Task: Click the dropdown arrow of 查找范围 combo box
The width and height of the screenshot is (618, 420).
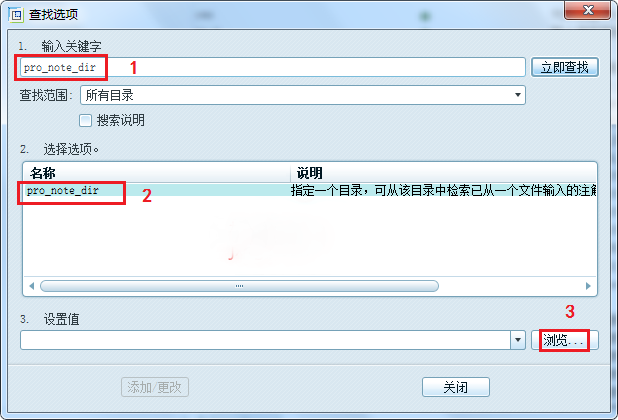Action: pos(517,95)
